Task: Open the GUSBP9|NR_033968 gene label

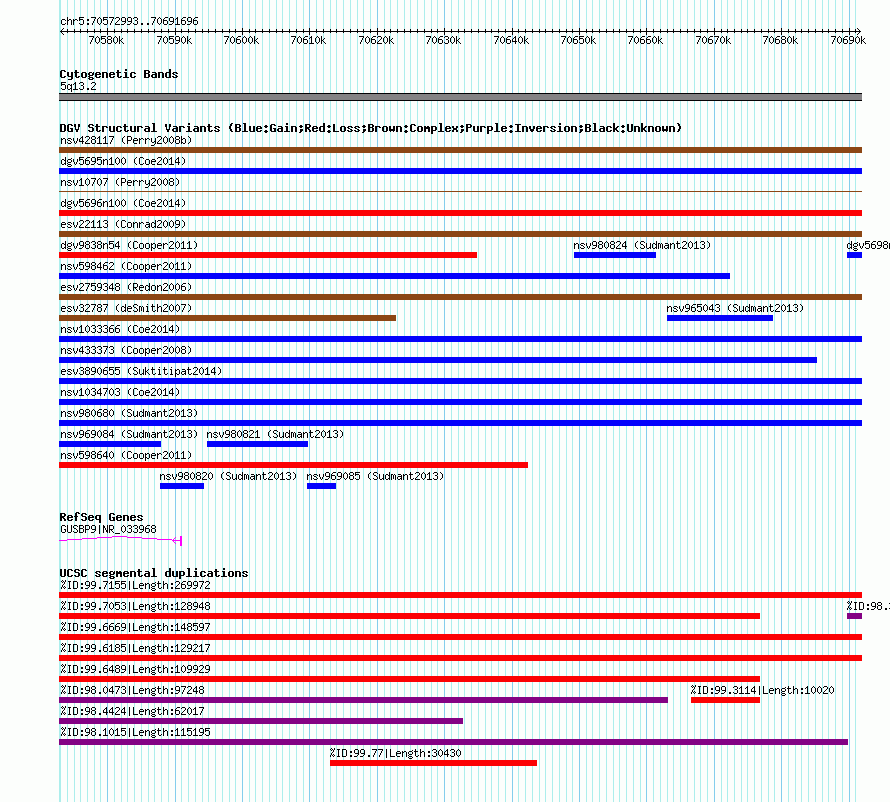Action: point(108,529)
